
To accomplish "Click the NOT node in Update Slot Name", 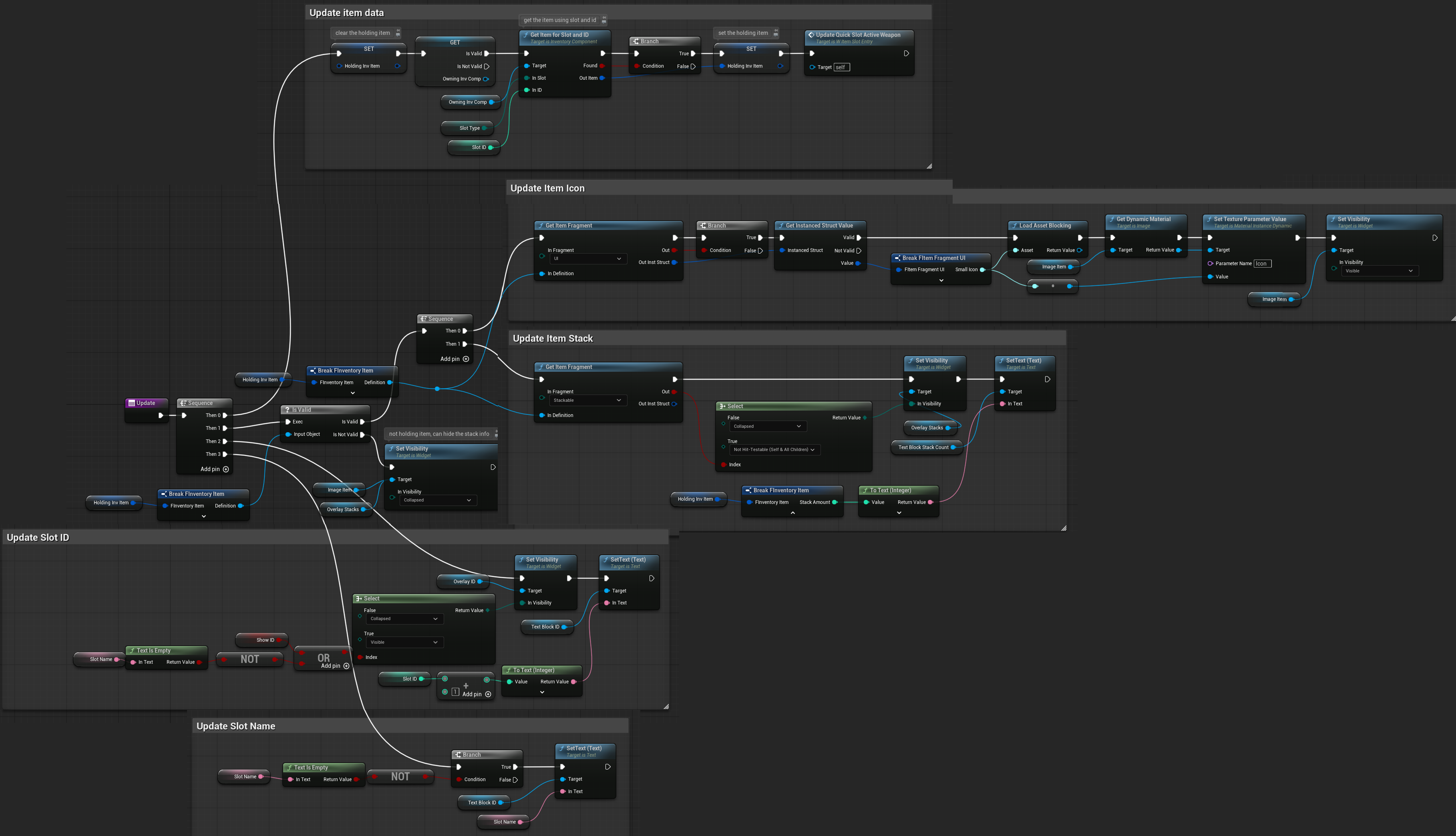I will (x=400, y=776).
